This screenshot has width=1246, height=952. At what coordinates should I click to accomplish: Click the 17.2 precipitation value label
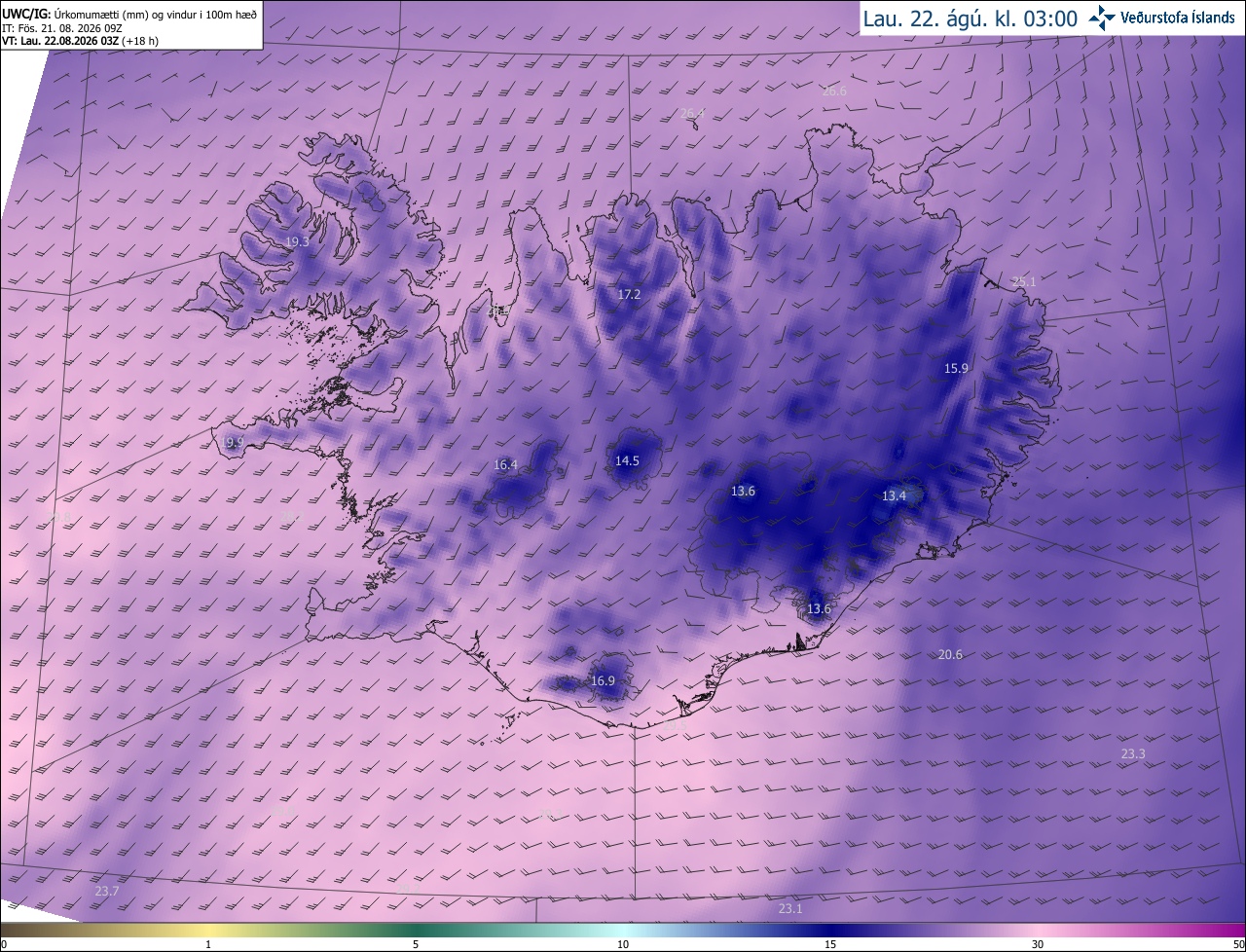(x=629, y=294)
